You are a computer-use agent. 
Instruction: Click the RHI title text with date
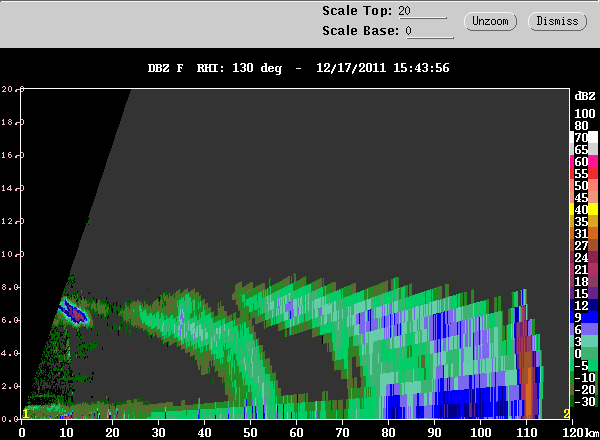[298, 68]
